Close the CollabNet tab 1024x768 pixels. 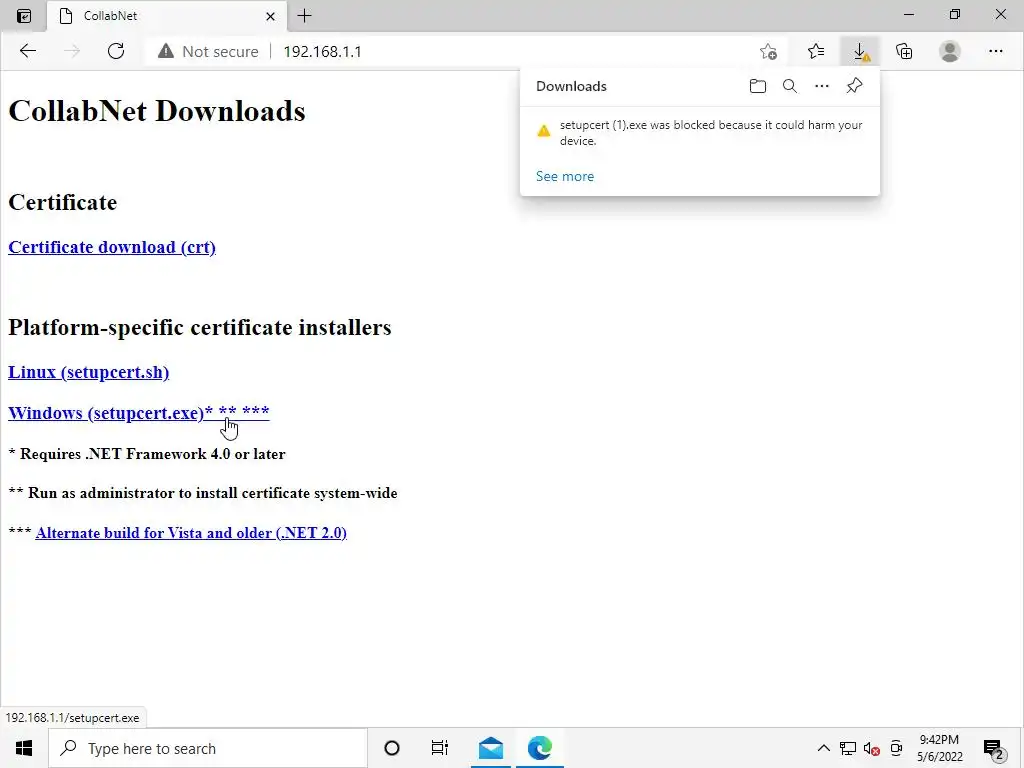click(270, 16)
